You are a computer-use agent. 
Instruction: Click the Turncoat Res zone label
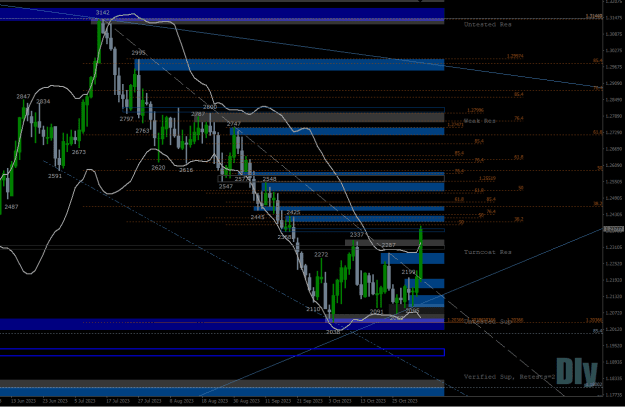pos(488,252)
